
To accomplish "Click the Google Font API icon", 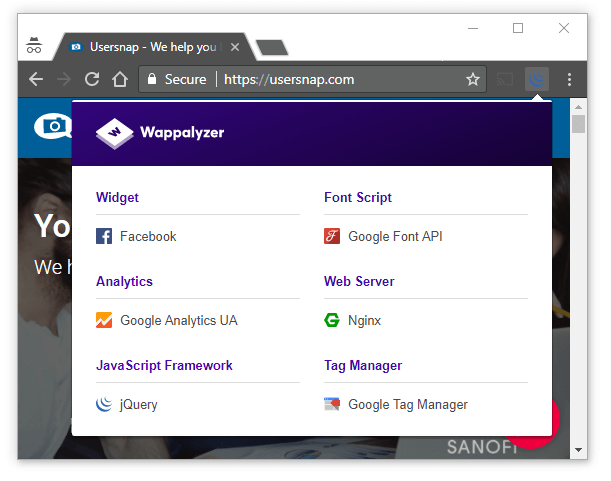I will coord(332,236).
